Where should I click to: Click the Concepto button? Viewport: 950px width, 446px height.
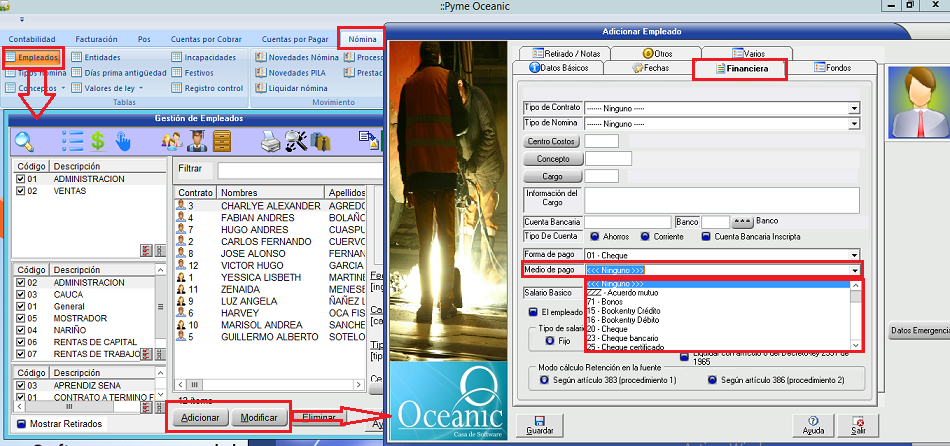tap(553, 159)
